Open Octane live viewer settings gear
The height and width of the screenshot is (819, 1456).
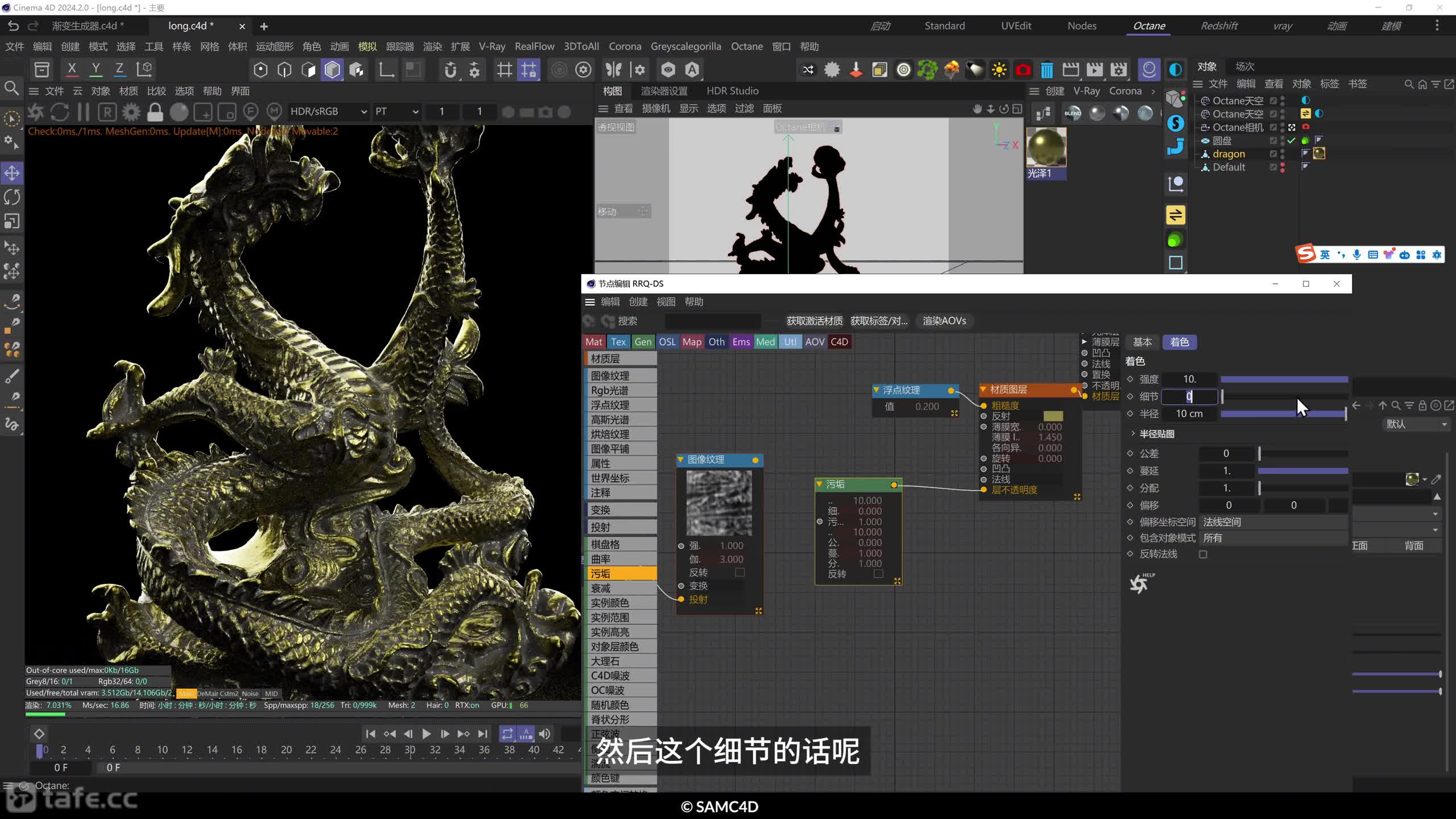(x=131, y=112)
